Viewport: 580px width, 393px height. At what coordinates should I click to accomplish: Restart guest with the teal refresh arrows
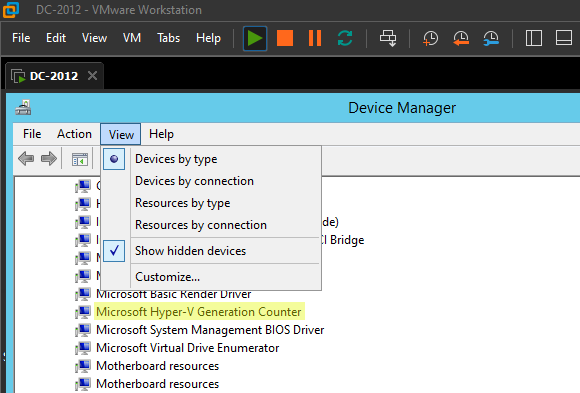tap(345, 38)
